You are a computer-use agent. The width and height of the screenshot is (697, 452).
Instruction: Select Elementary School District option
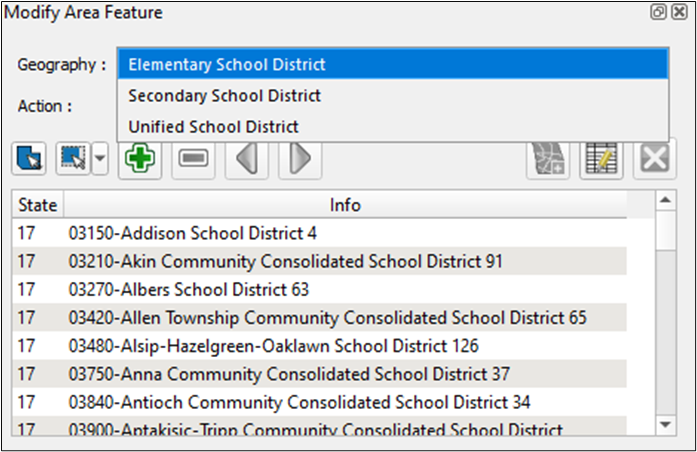pyautogui.click(x=393, y=65)
